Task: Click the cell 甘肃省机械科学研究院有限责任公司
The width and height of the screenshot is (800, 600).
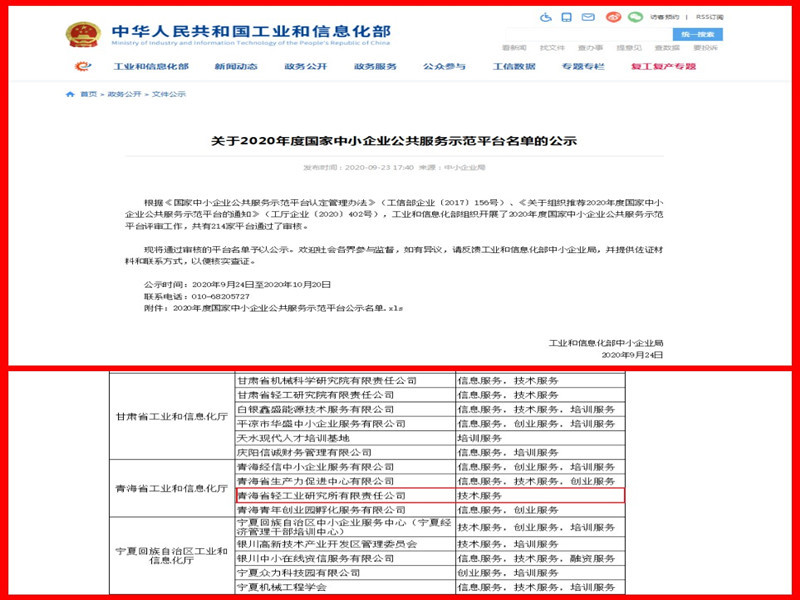Action: (x=344, y=381)
